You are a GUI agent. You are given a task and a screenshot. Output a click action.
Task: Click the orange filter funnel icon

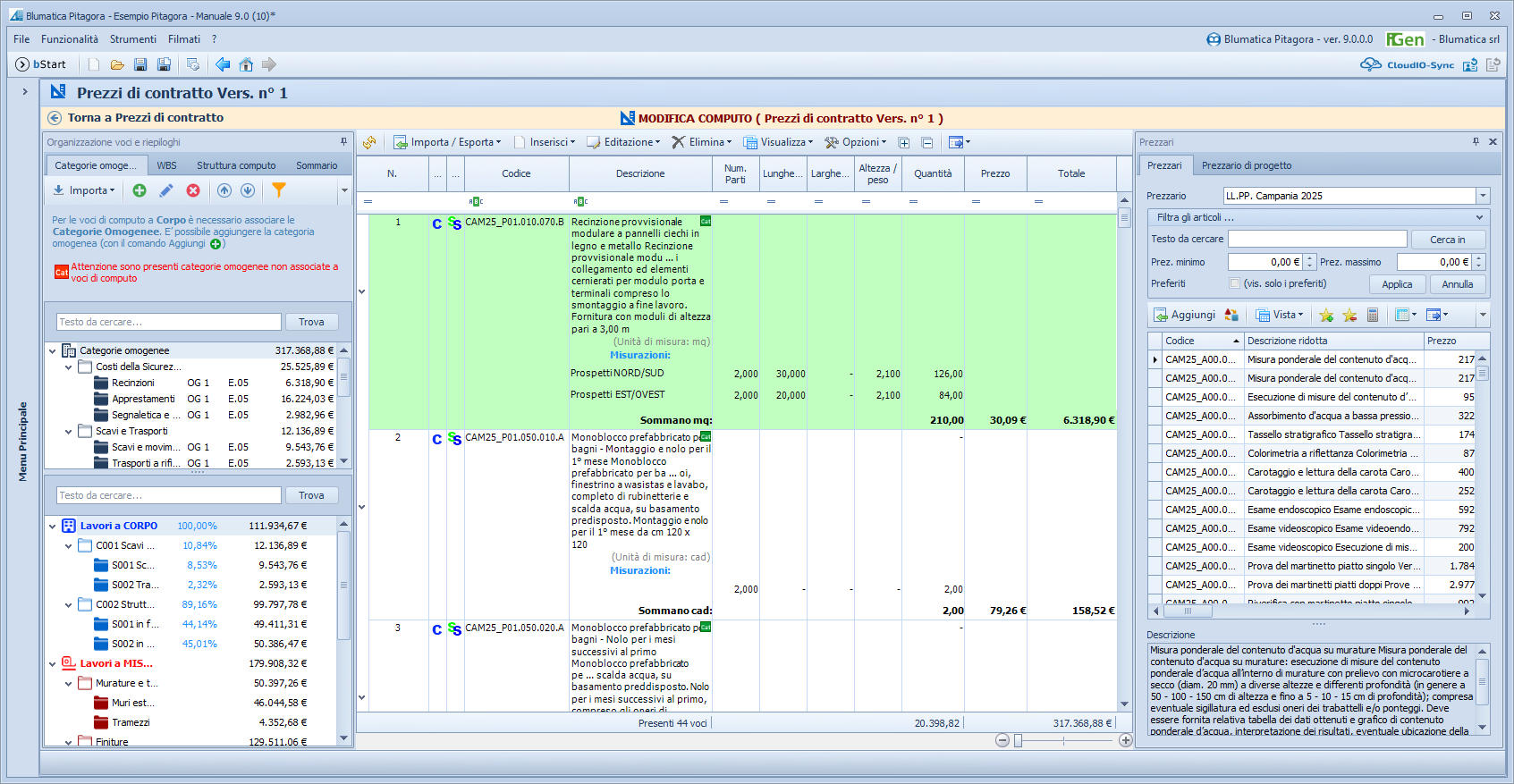coord(279,190)
